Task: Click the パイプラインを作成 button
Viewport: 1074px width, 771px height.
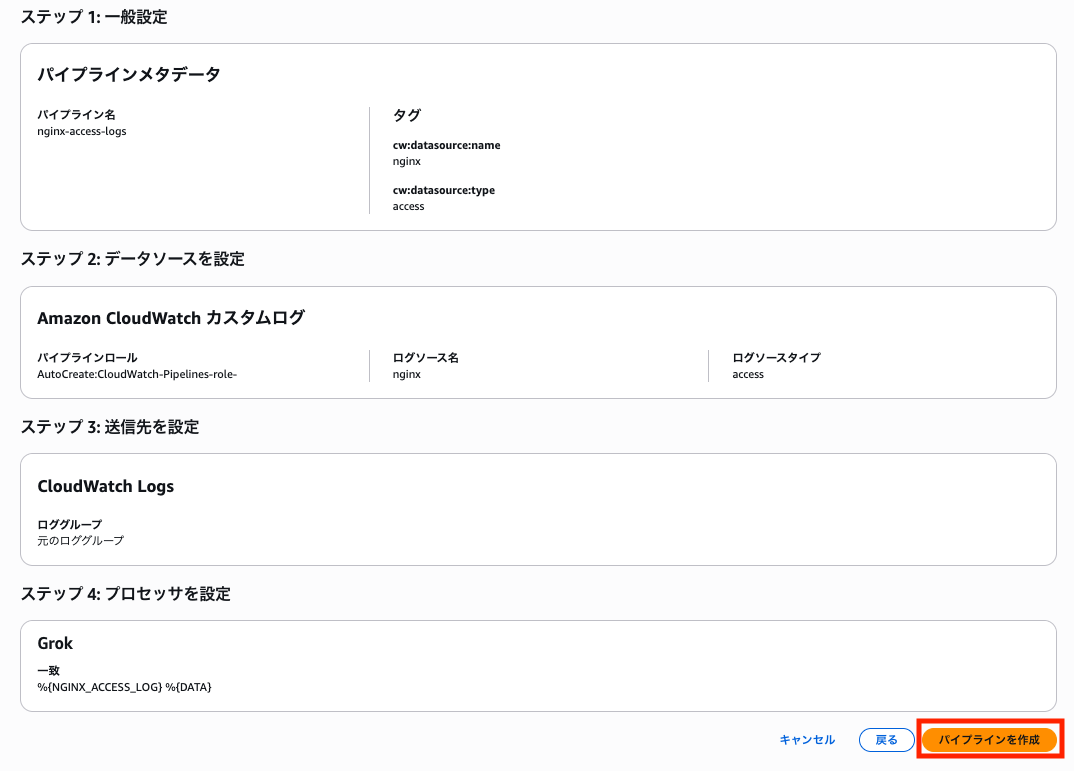Action: tap(988, 740)
